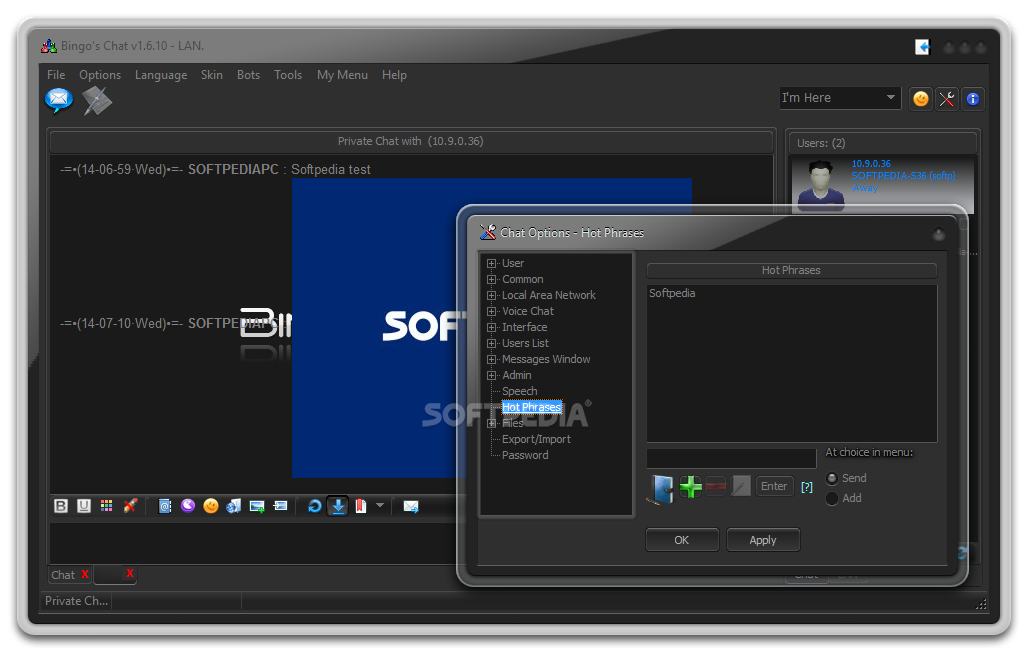The image size is (1028, 652).
Task: Click the Private Chat with (10.9.0.36) header
Action: [x=411, y=141]
